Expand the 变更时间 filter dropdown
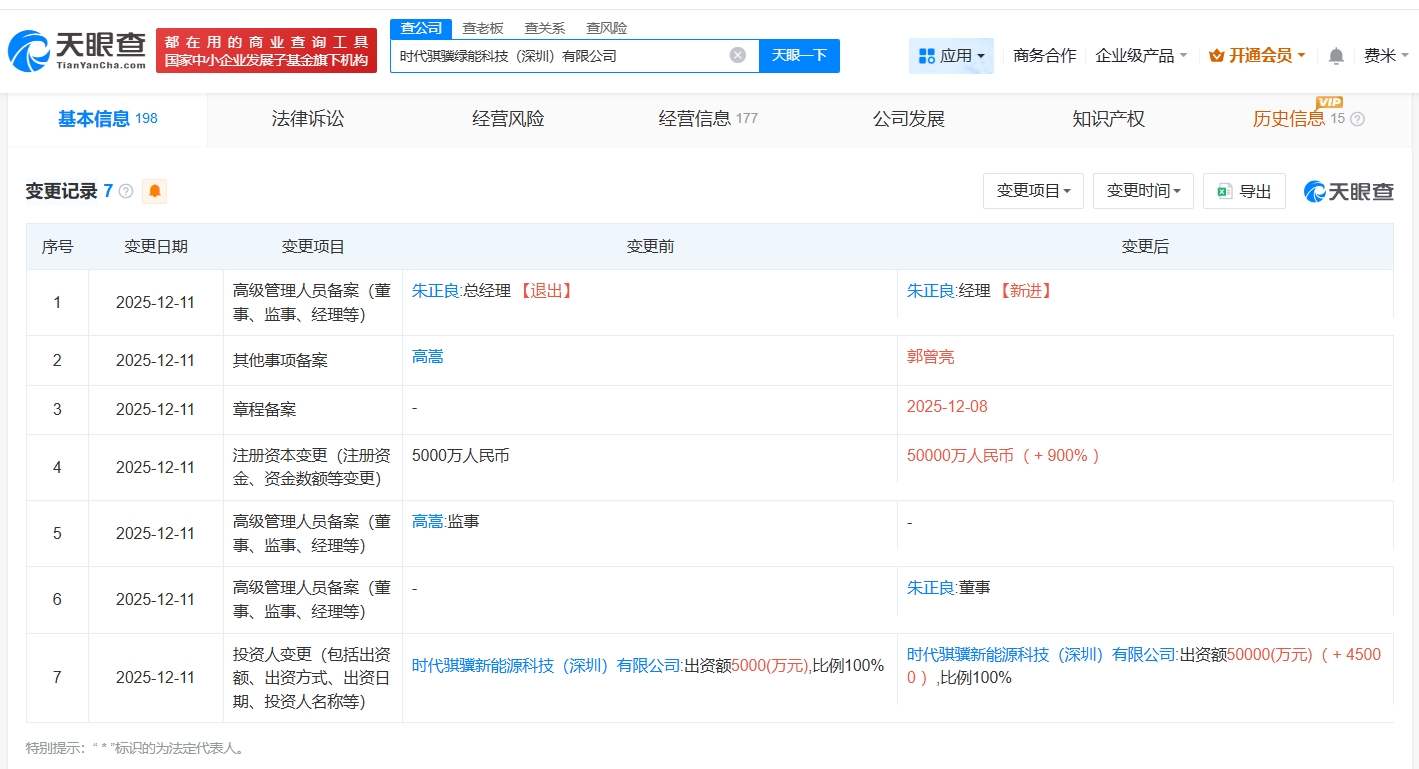Screen dimensions: 1419x769 [x=1143, y=191]
